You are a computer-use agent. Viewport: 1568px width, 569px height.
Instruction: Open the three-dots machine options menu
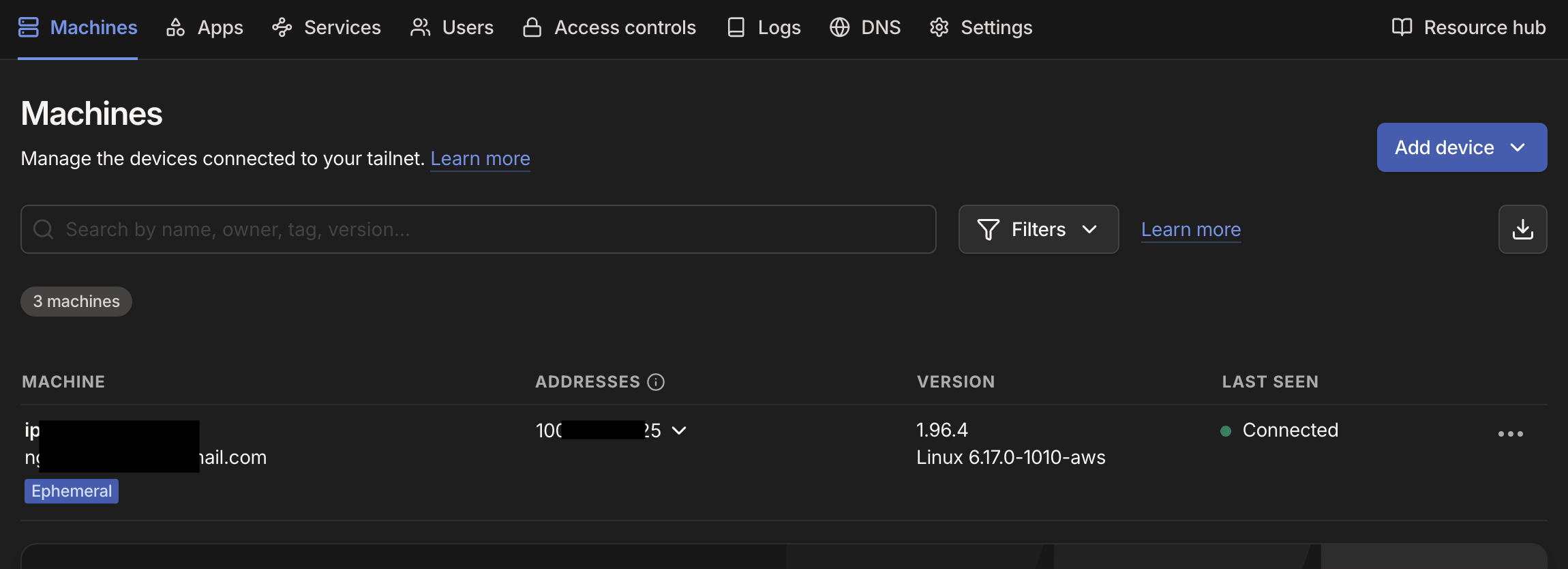1510,434
